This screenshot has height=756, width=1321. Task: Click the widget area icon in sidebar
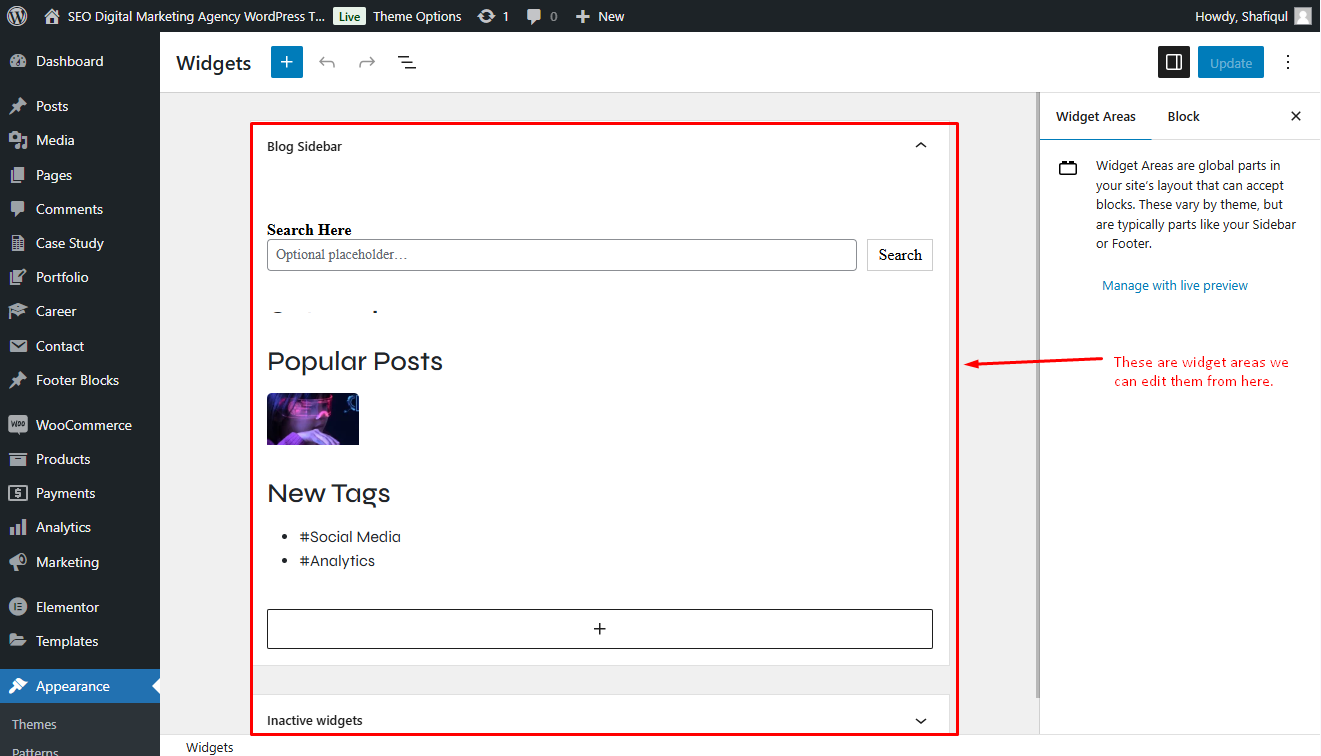coord(1068,168)
